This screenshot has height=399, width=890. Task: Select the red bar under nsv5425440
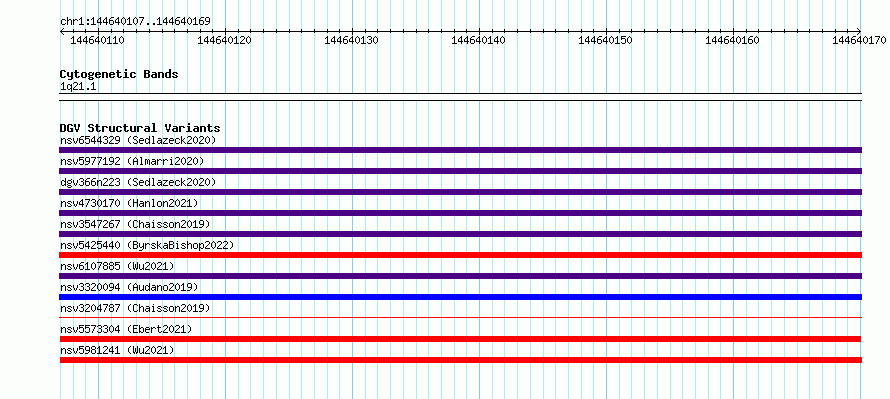coord(460,255)
